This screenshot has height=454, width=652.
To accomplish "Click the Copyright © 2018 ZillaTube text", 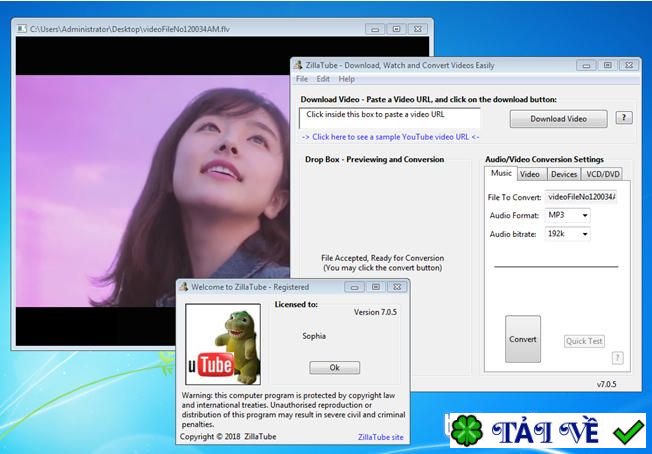I will (x=228, y=437).
